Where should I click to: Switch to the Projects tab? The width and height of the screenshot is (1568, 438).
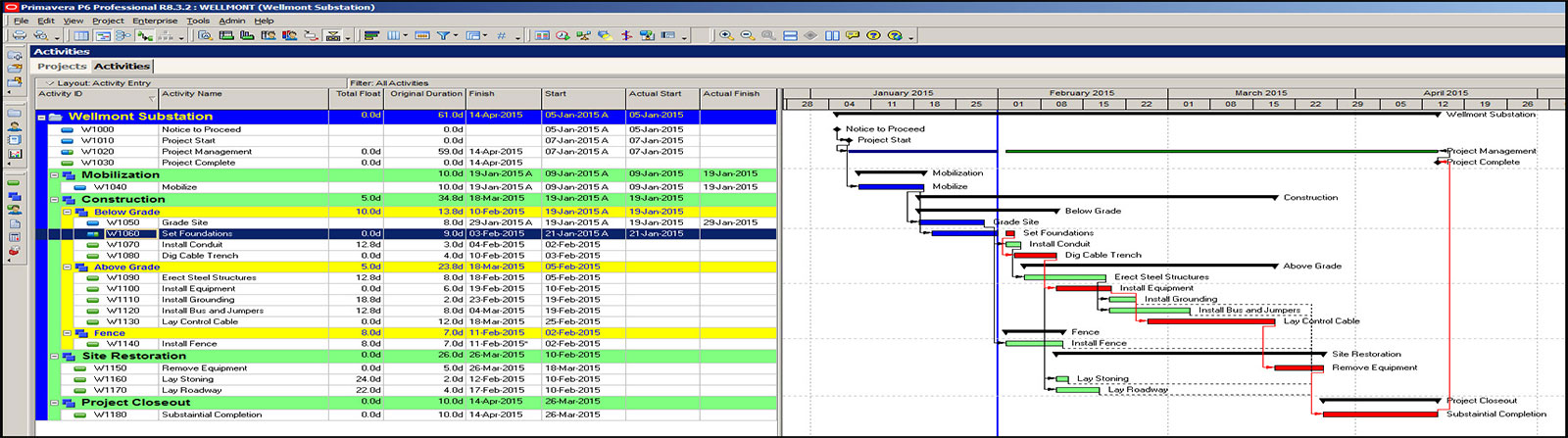[x=62, y=67]
